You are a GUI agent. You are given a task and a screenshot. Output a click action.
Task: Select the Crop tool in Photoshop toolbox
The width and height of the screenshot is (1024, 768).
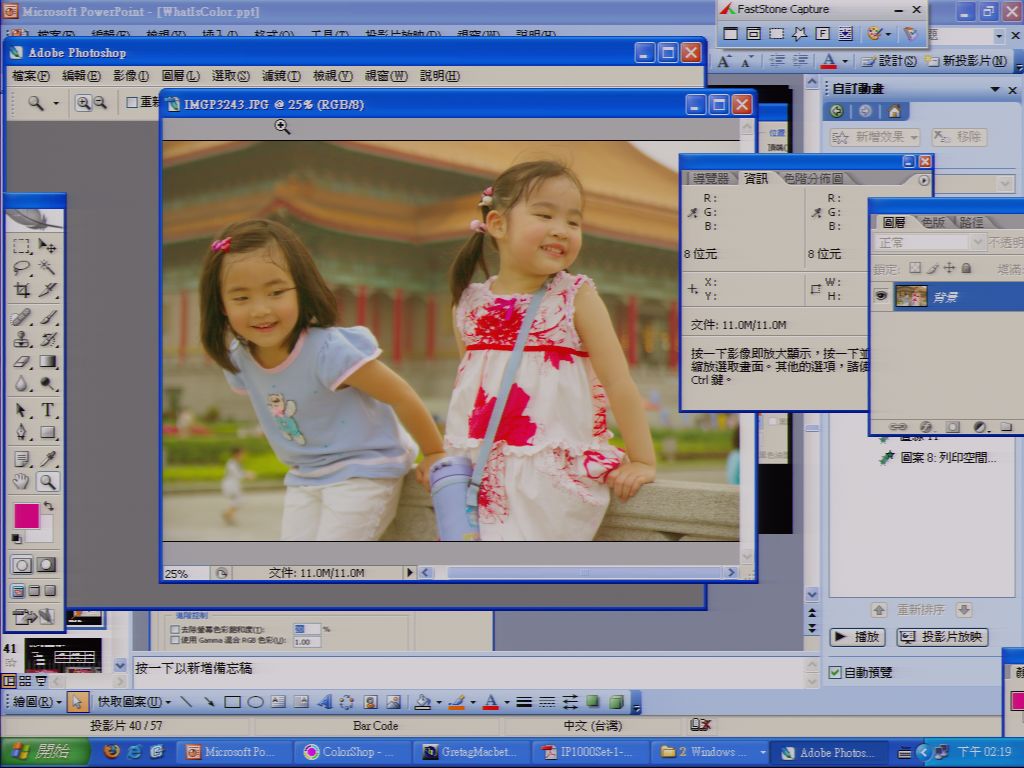[x=22, y=289]
